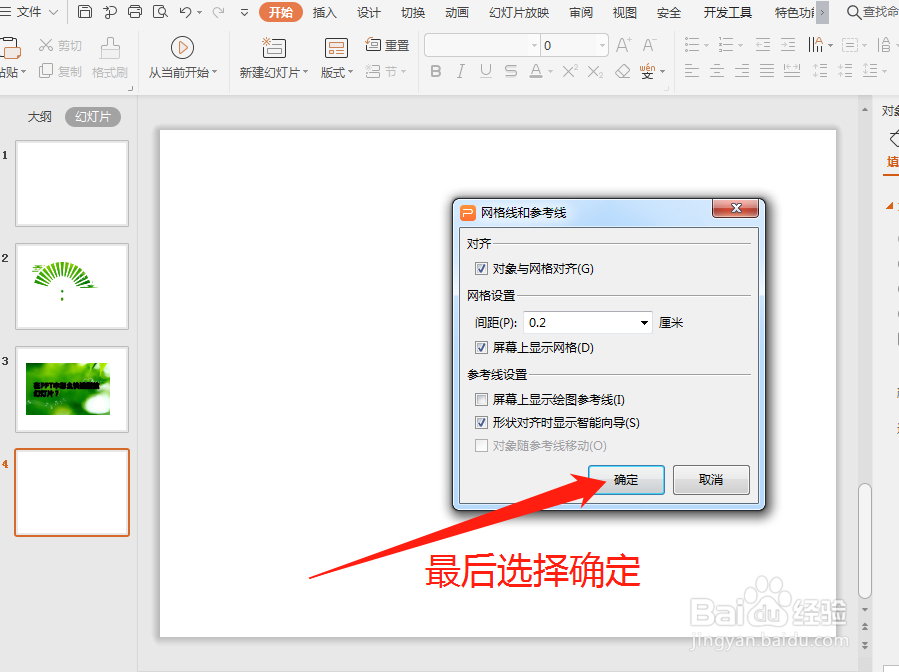The width and height of the screenshot is (899, 672).
Task: Open the font color swatch picker
Action: (550, 71)
